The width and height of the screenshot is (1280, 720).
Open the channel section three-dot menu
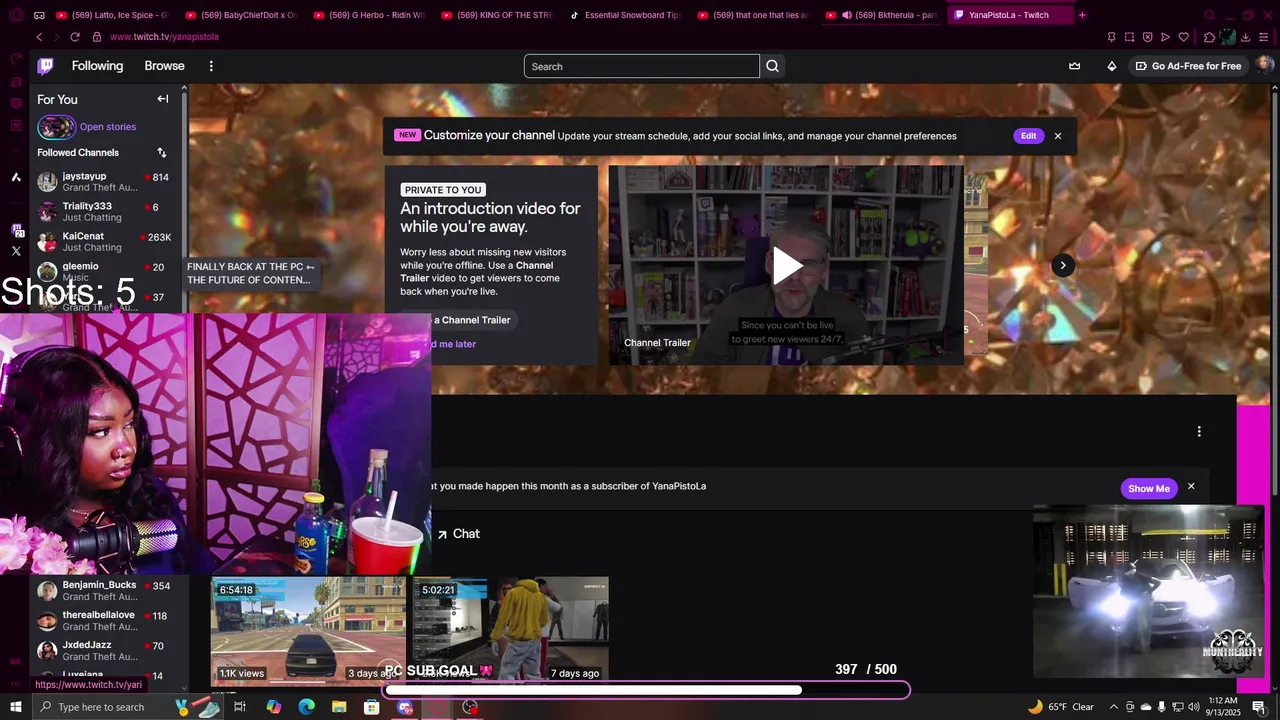[1199, 432]
